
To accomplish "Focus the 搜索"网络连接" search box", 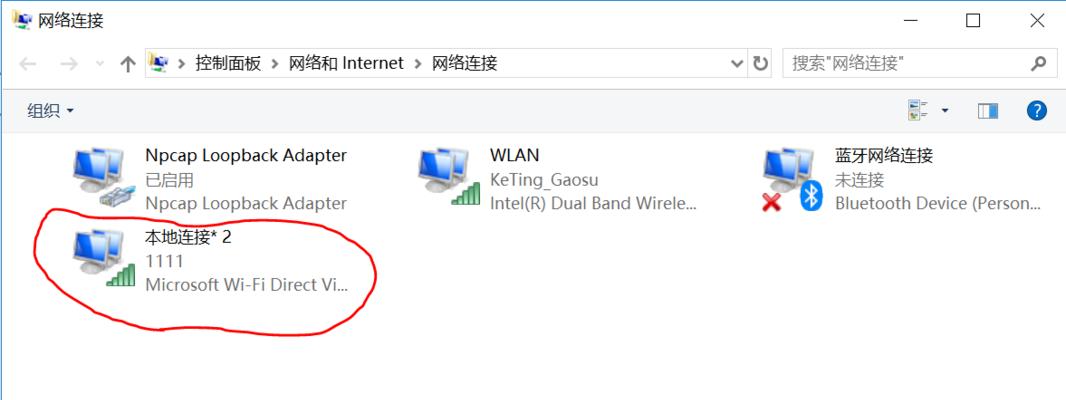I will [906, 64].
